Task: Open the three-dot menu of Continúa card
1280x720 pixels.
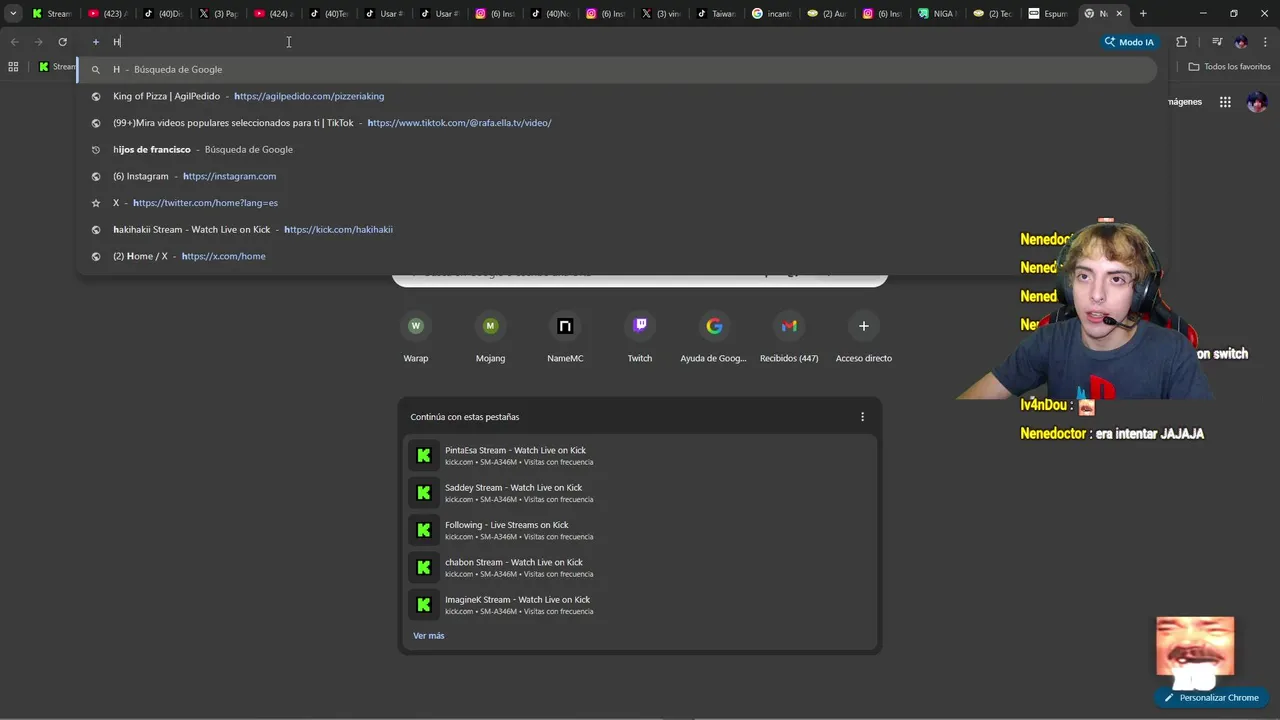Action: [863, 417]
